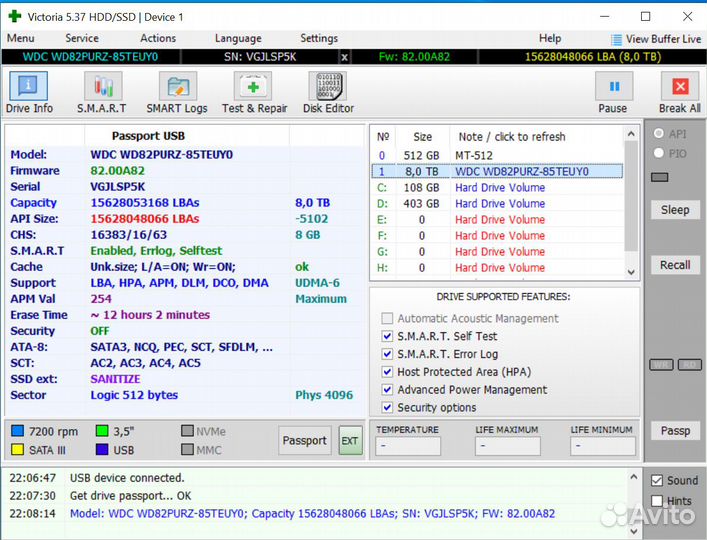Click the 'USB device connected.' log line
707x540 pixels.
pyautogui.click(x=127, y=478)
